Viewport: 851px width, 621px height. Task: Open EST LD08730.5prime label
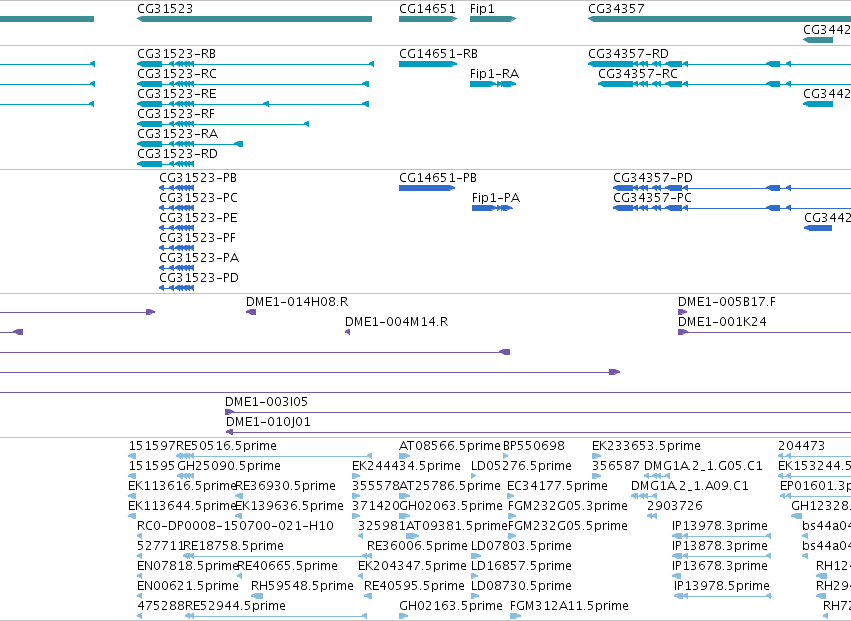tap(521, 586)
